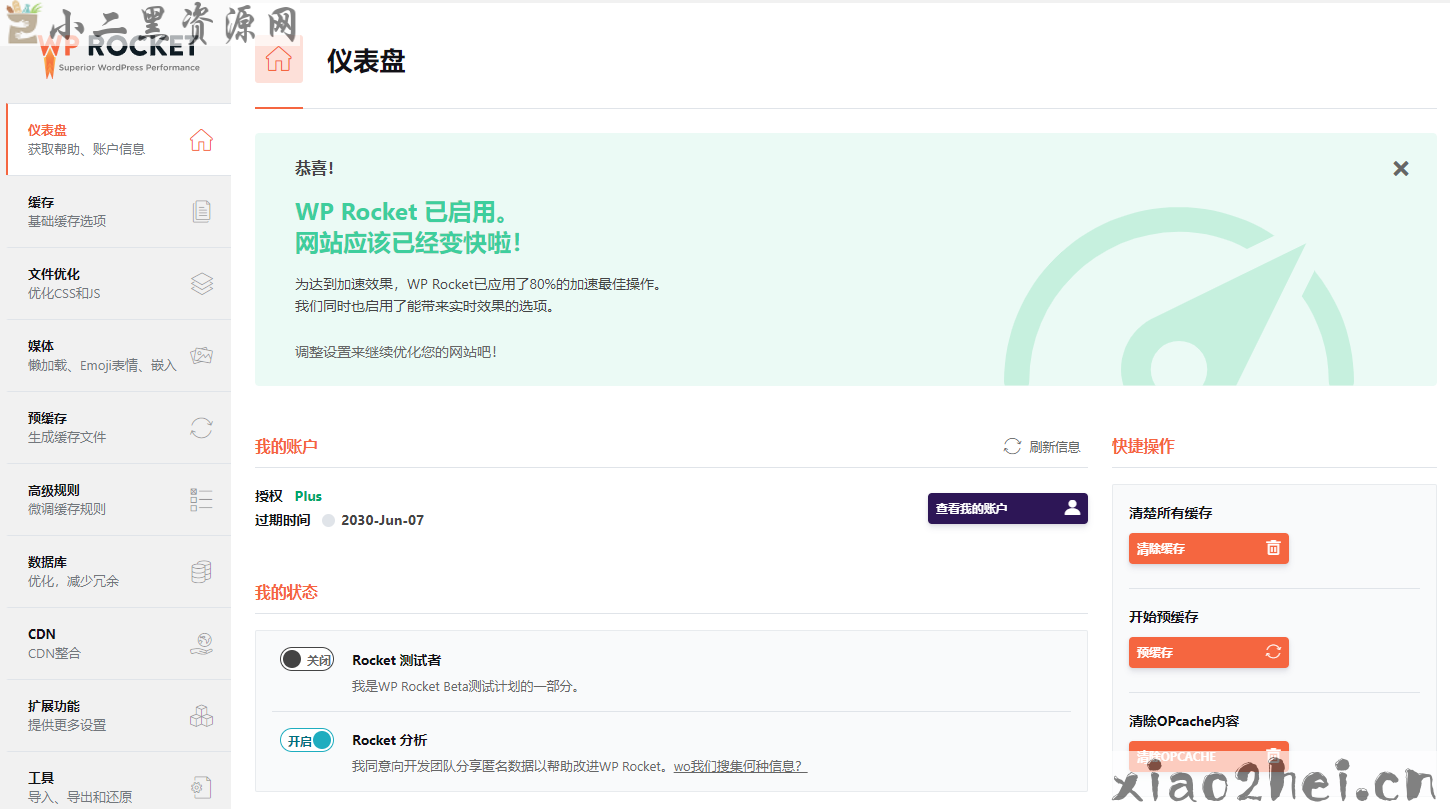Click the cubes icon beside 扩展功能
This screenshot has height=809, width=1450.
pos(201,716)
